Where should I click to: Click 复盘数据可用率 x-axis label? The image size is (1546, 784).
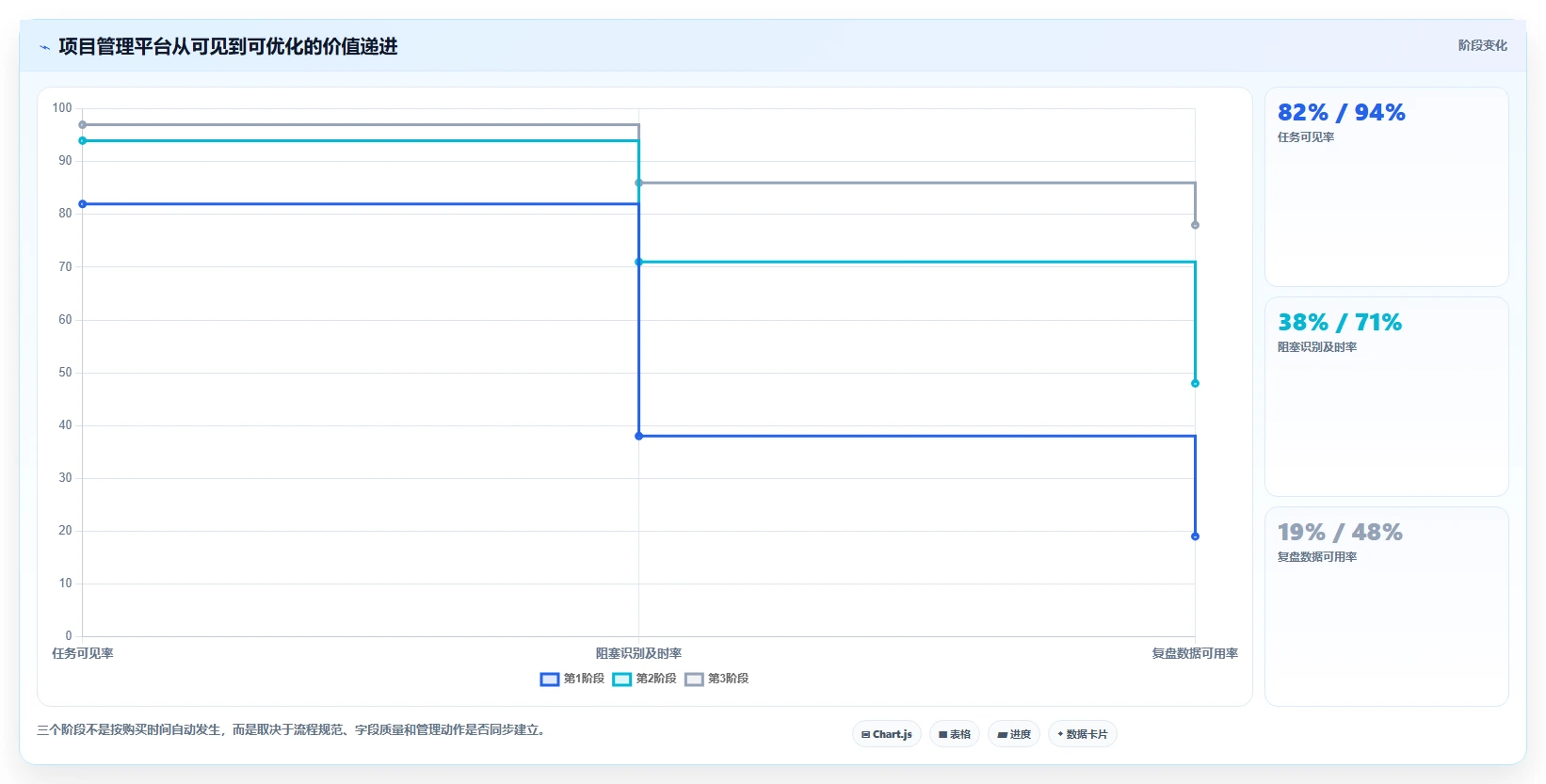tap(1195, 653)
